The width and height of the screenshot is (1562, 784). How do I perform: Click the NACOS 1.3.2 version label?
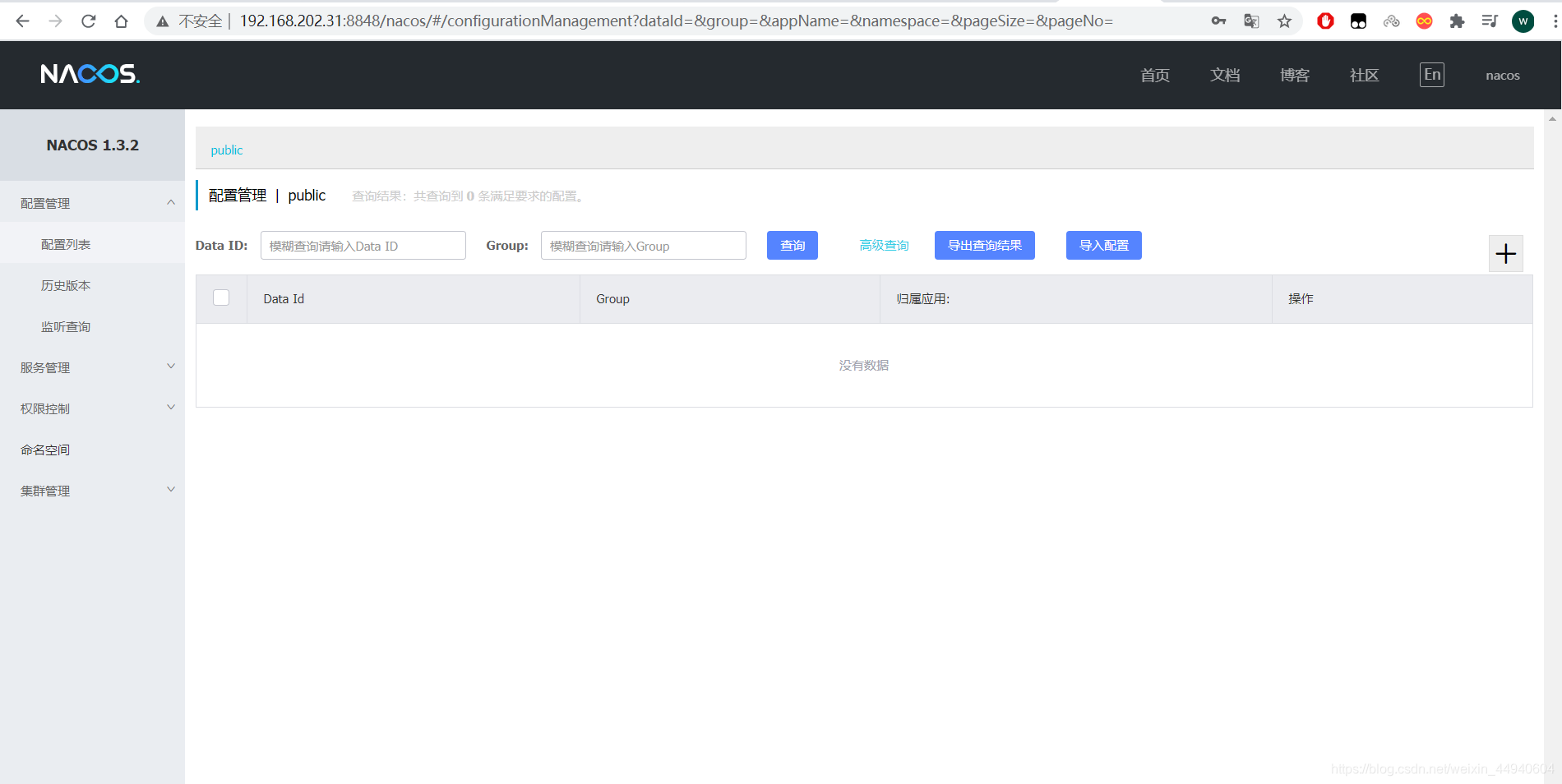point(92,145)
